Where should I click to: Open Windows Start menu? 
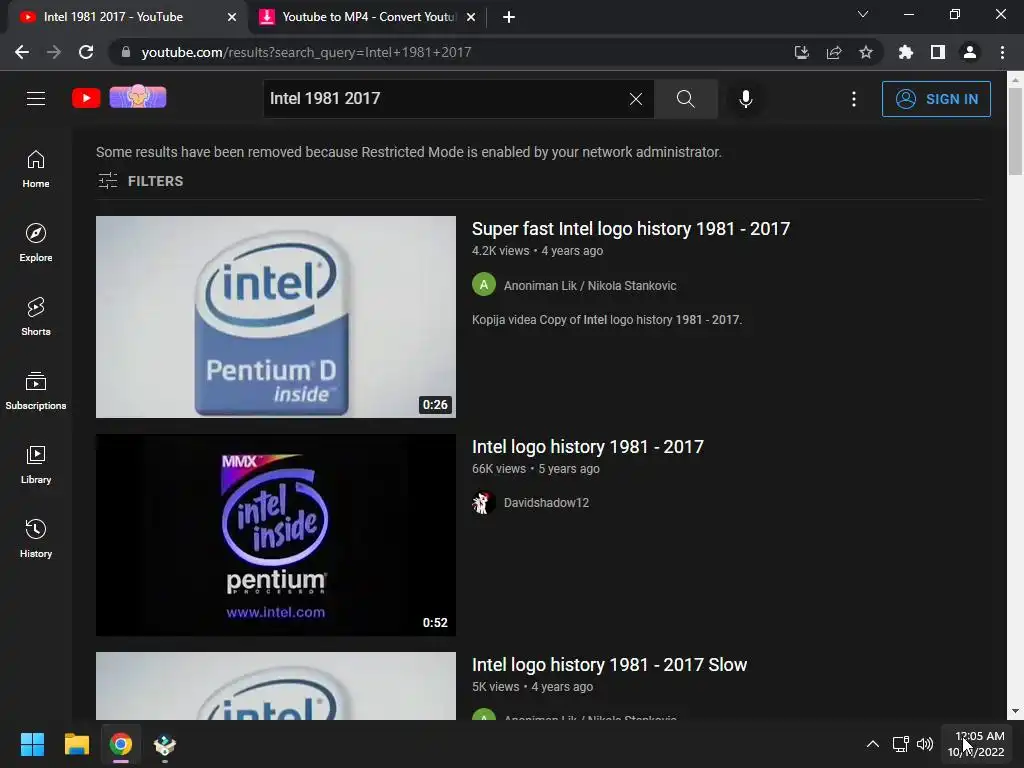(x=32, y=744)
